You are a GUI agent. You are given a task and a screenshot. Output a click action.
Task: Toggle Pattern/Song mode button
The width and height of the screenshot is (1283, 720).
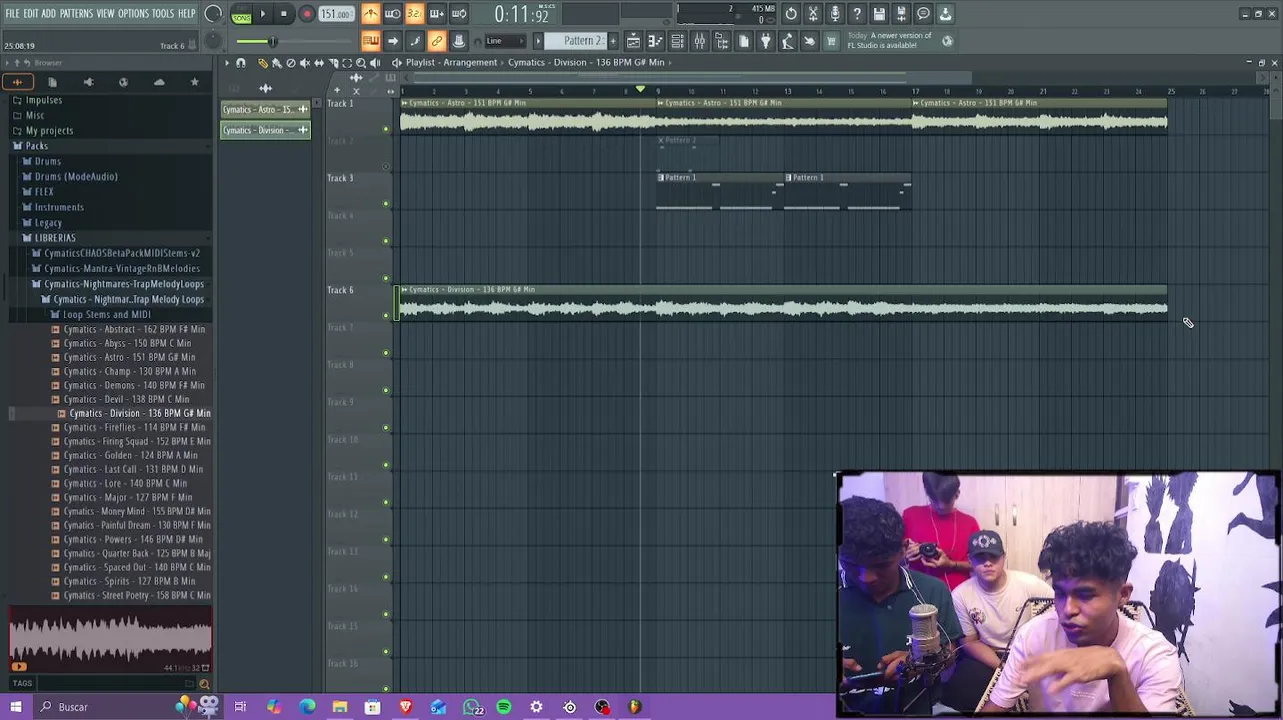[x=241, y=14]
